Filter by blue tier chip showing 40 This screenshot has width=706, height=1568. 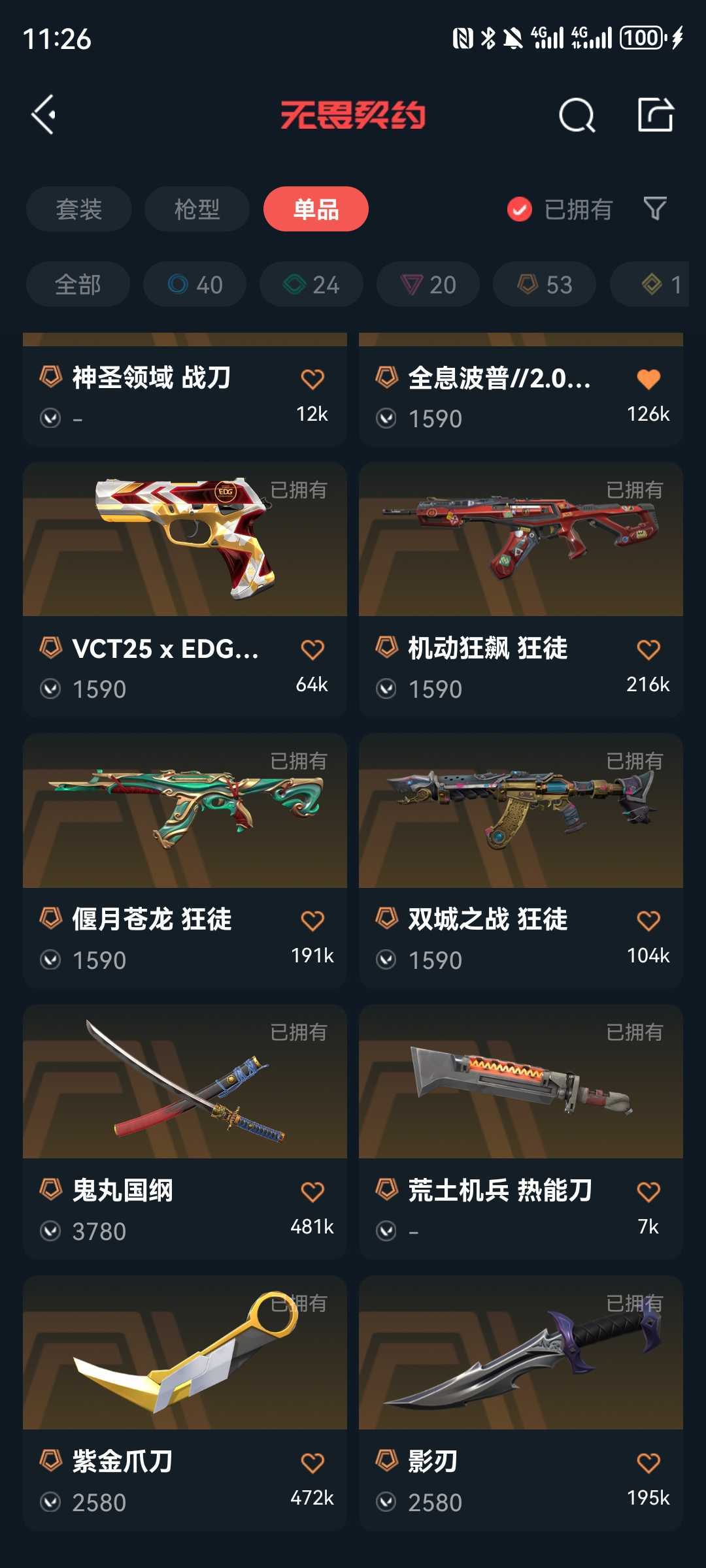click(195, 284)
